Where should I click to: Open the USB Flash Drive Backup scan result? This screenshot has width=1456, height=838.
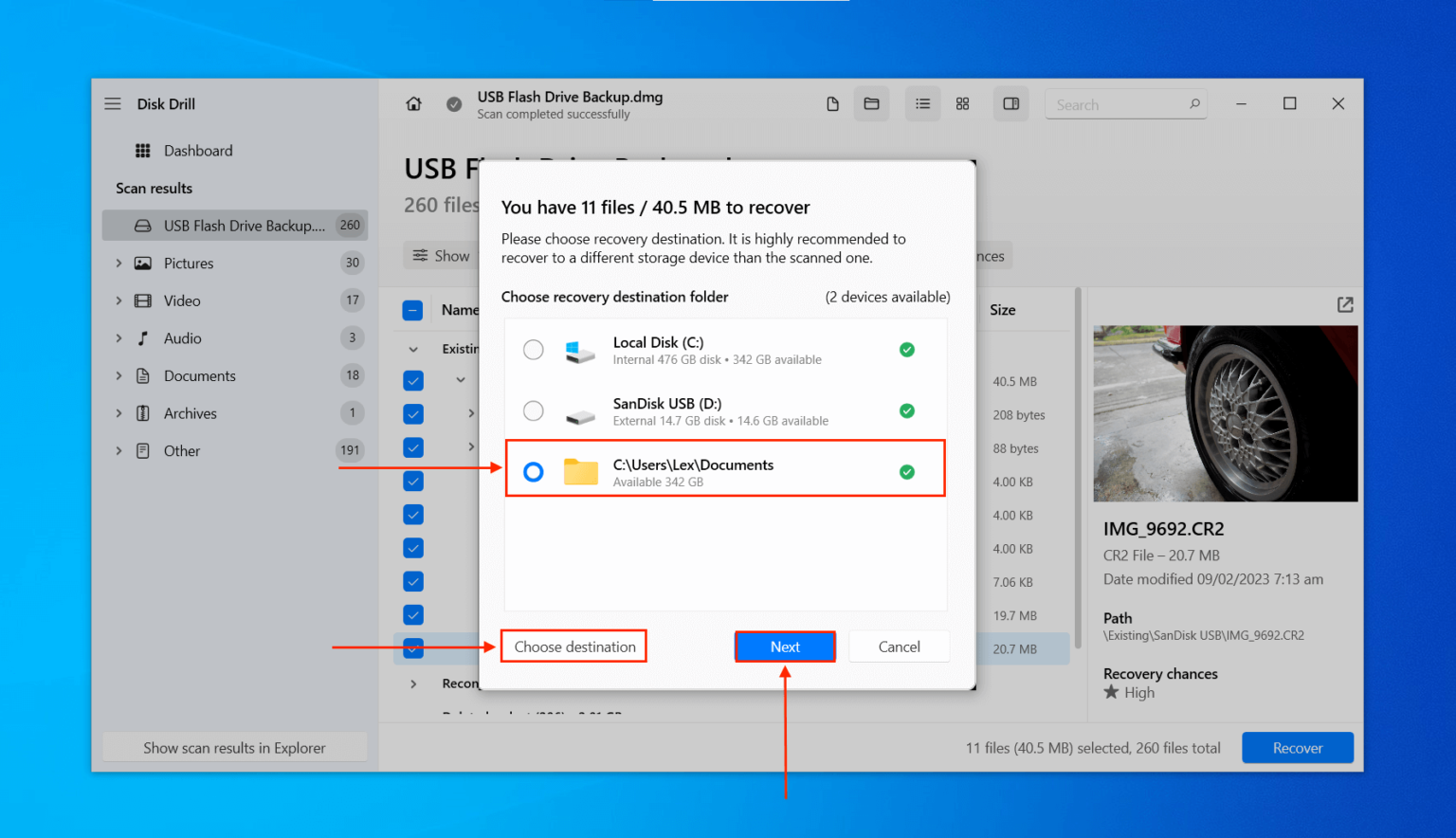[234, 225]
